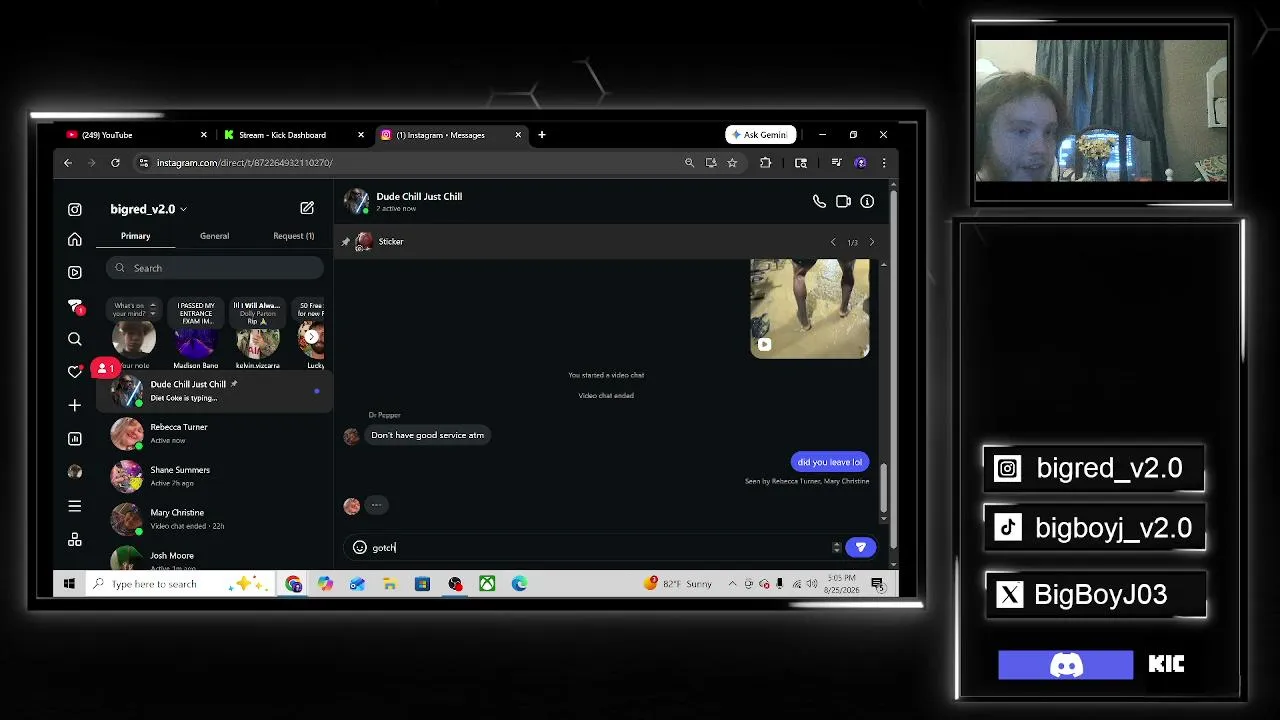The width and height of the screenshot is (1280, 720).
Task: Open Reels from the Instagram sidebar
Action: click(x=75, y=272)
